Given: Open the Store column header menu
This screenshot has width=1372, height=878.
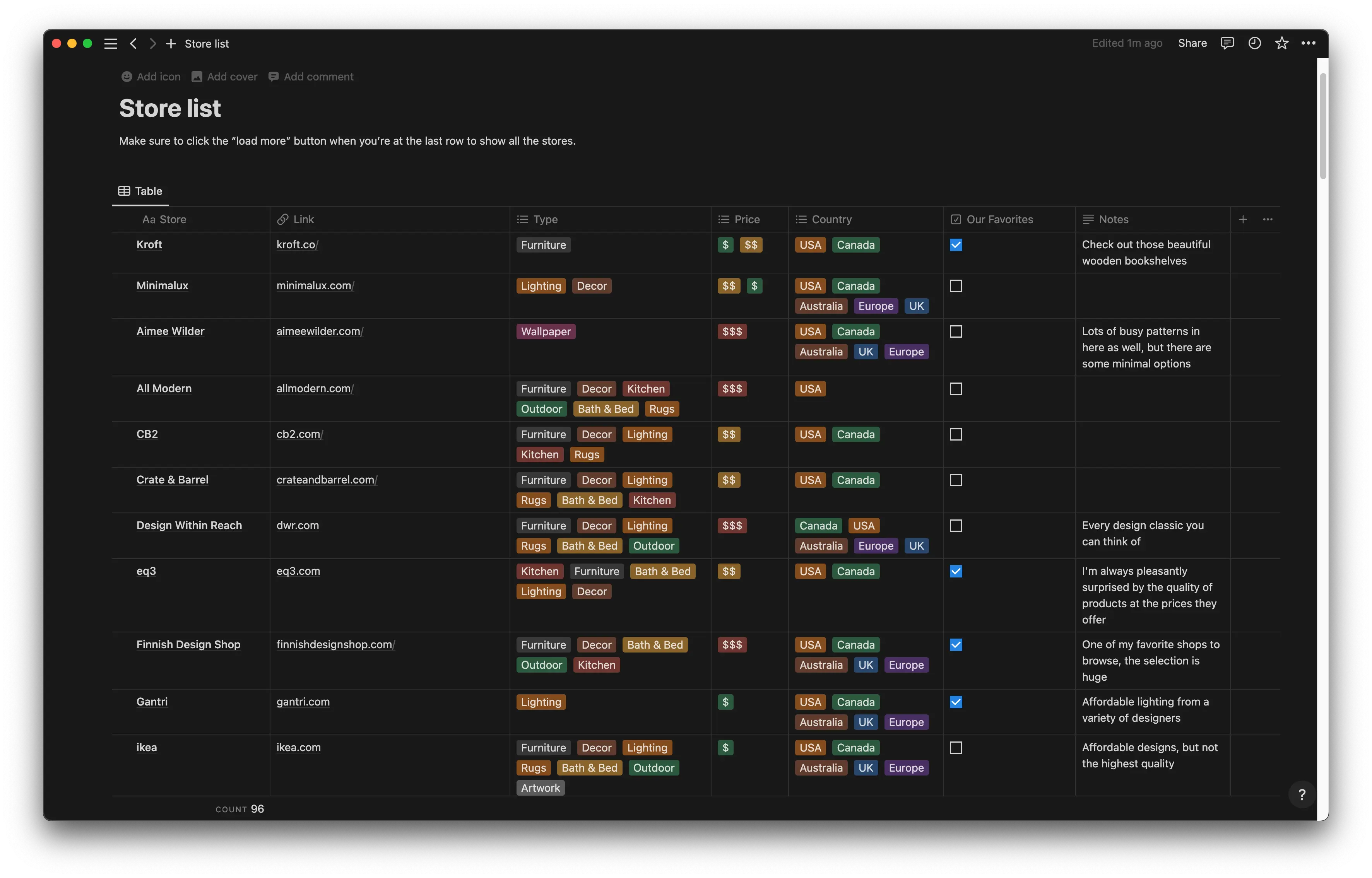Looking at the screenshot, I should 191,220.
